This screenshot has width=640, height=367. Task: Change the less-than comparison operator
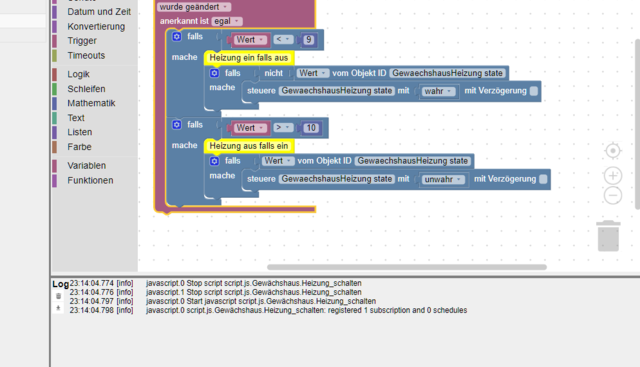[283, 39]
